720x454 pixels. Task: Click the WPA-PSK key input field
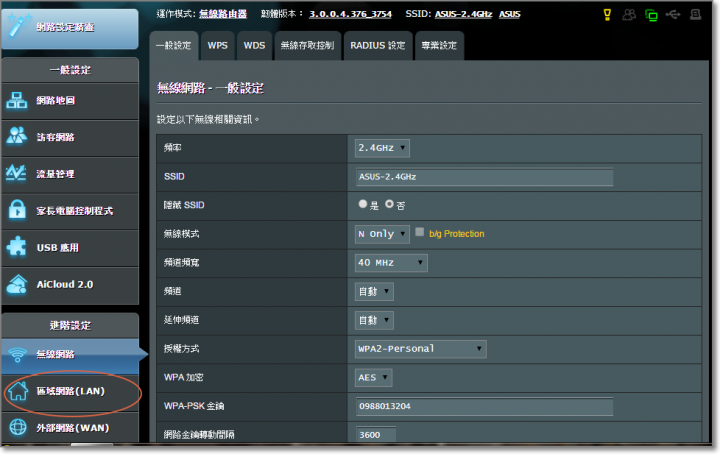[x=484, y=407]
